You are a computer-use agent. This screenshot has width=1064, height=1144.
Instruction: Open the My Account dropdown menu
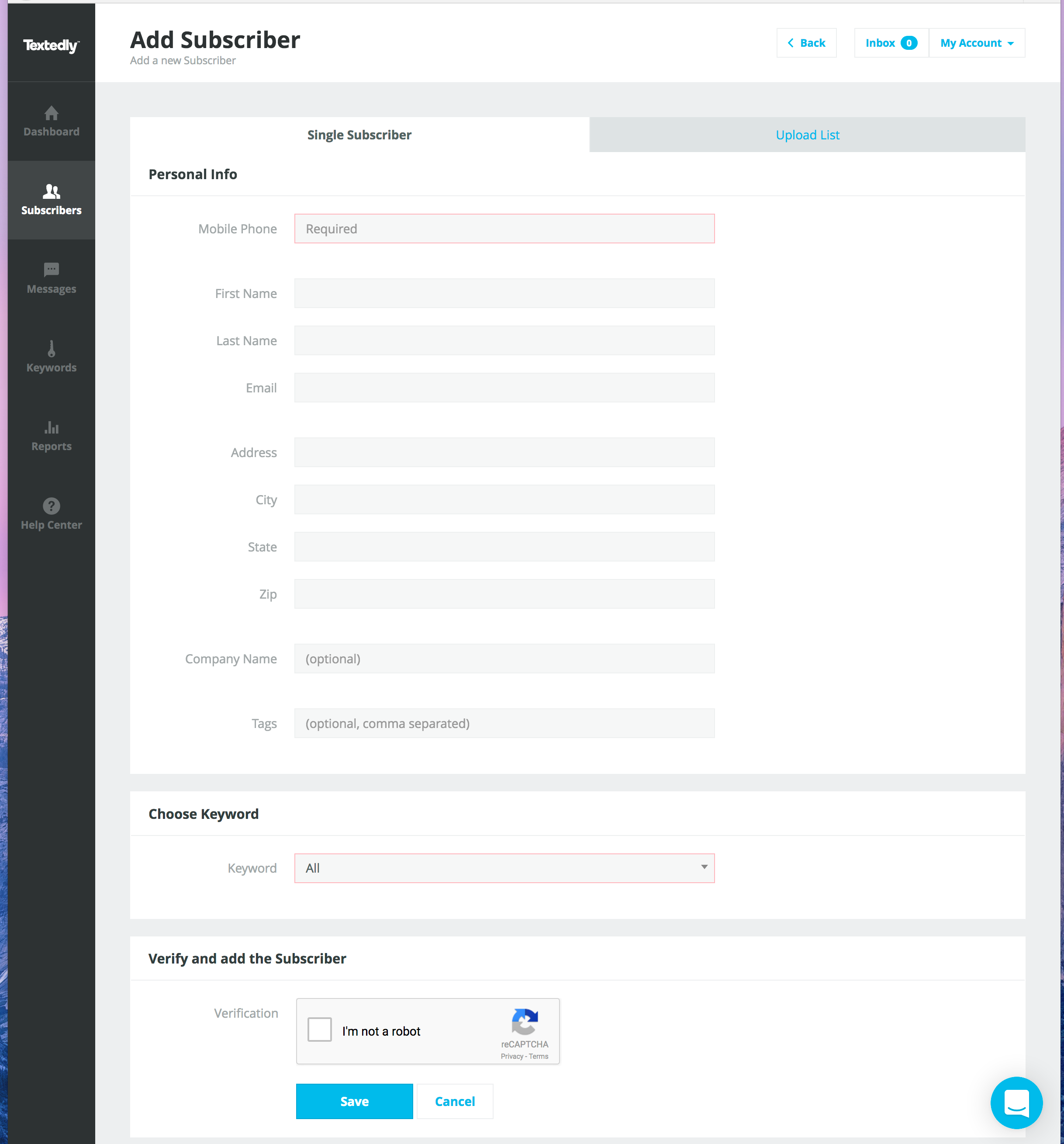tap(977, 43)
